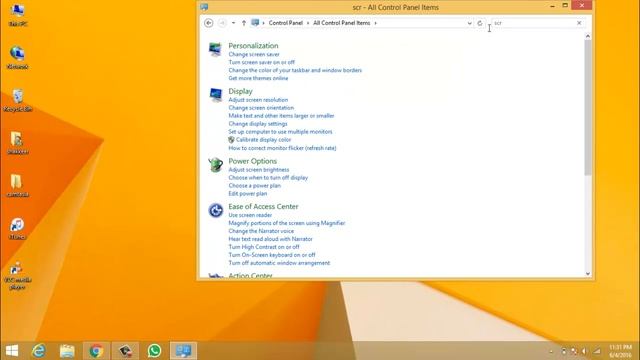The height and width of the screenshot is (360, 640).
Task: Clear the search box with X
Action: (579, 23)
